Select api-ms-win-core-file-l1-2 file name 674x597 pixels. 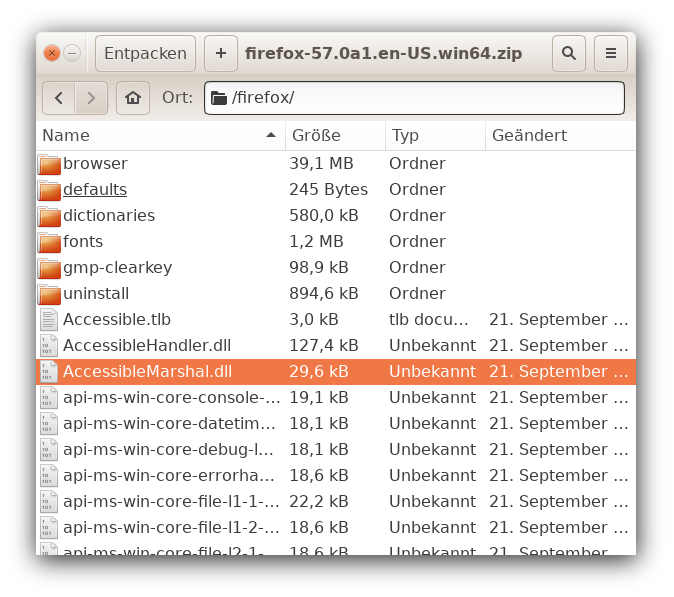pyautogui.click(x=171, y=528)
